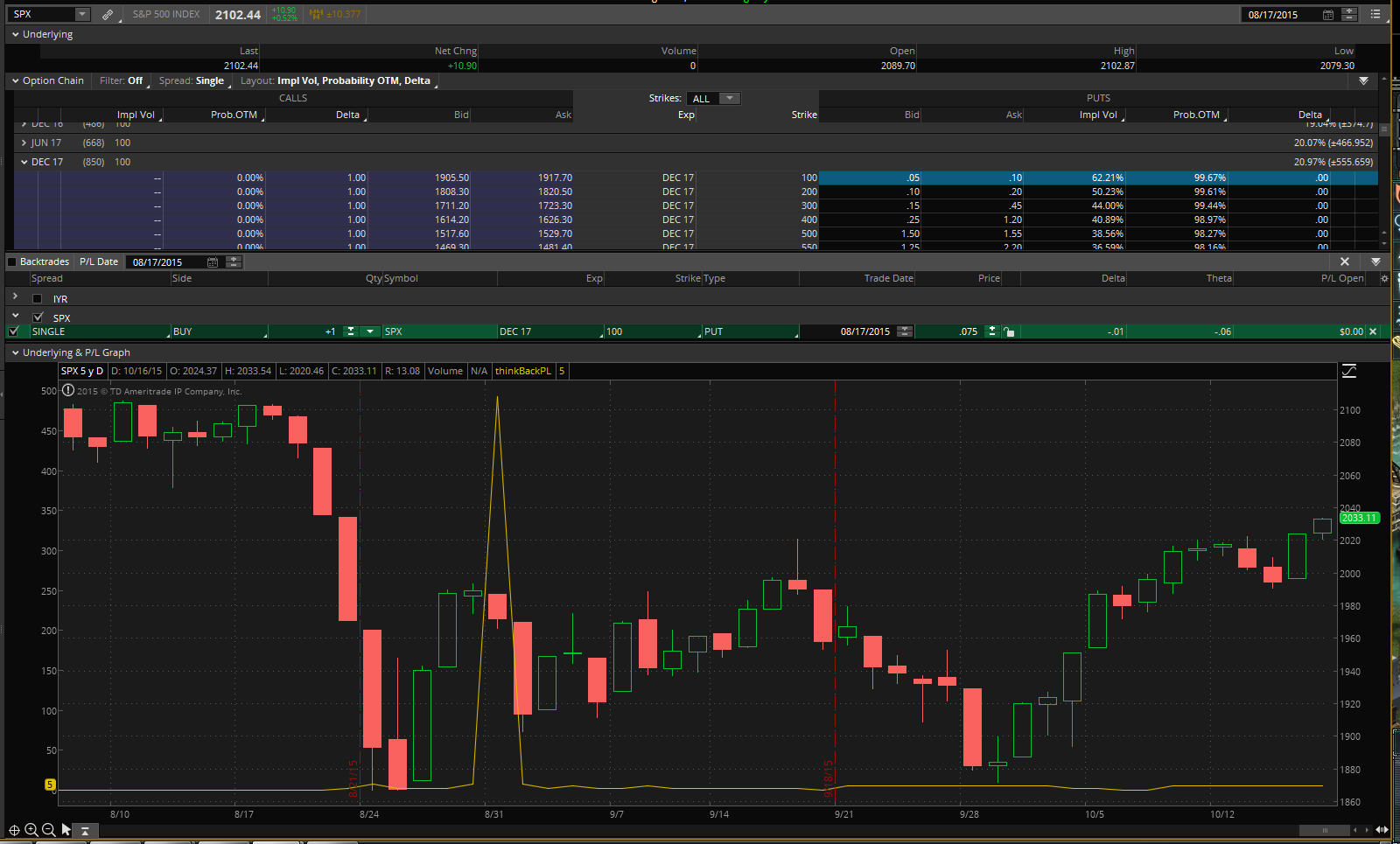Screen dimensions: 1400x844
Task: Select the crosshair pan tool below chart
Action: tap(14, 830)
